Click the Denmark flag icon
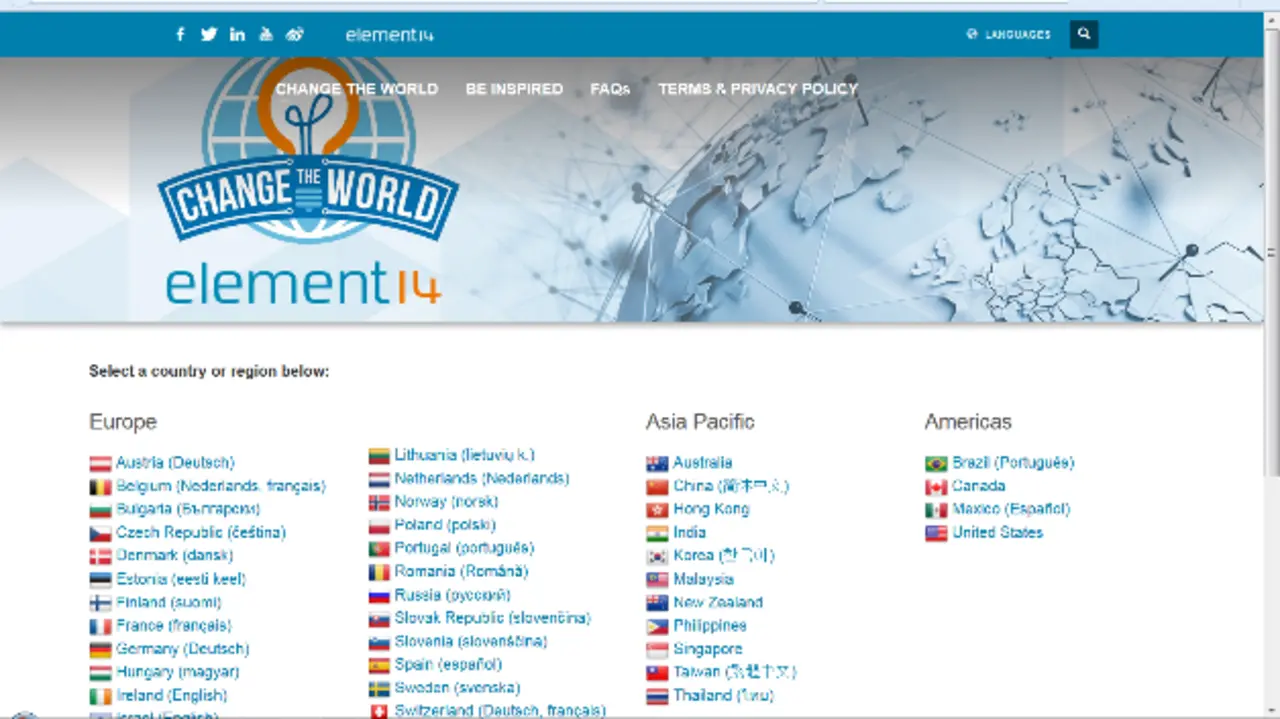 (100, 556)
